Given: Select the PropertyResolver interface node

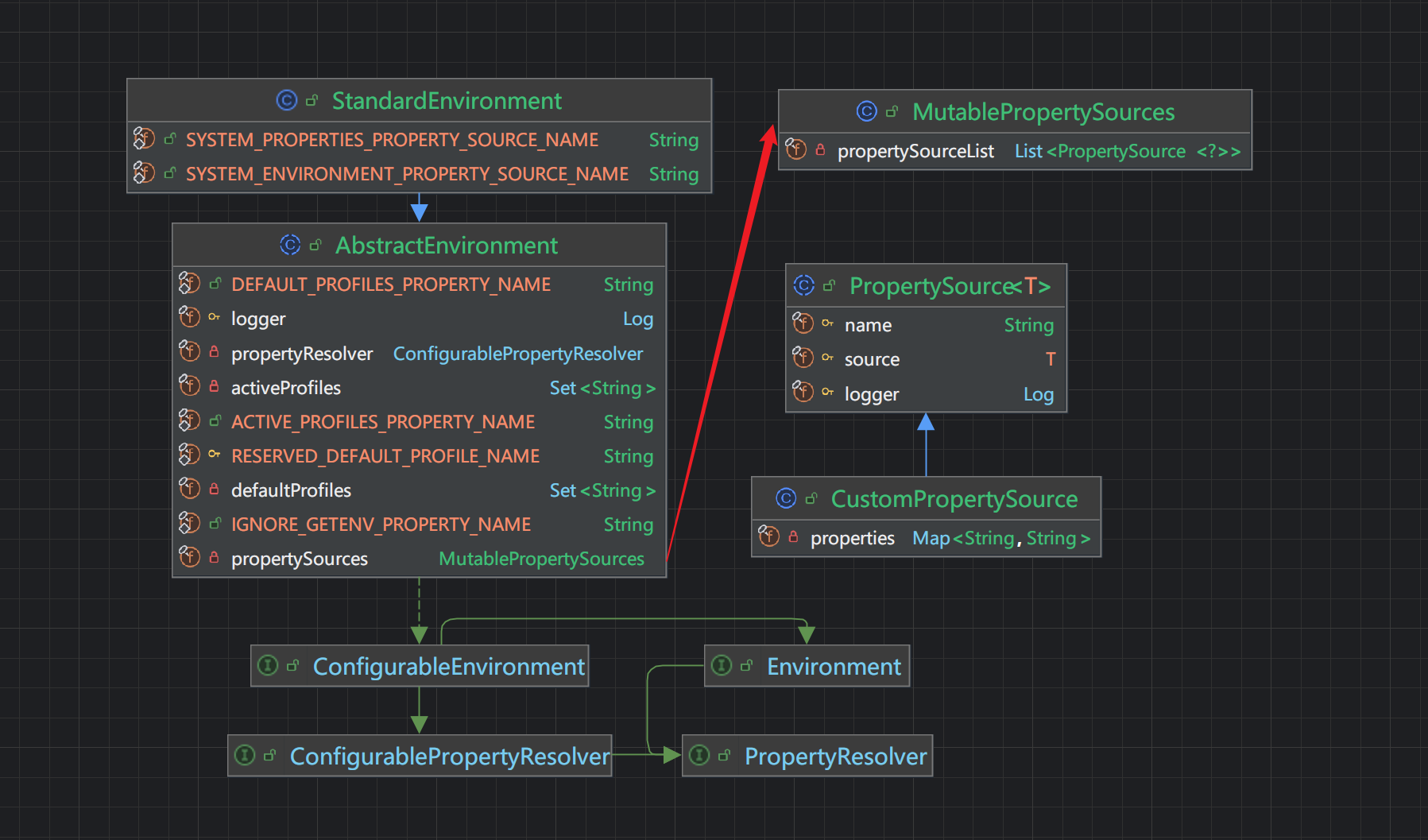Looking at the screenshot, I should pos(807,756).
